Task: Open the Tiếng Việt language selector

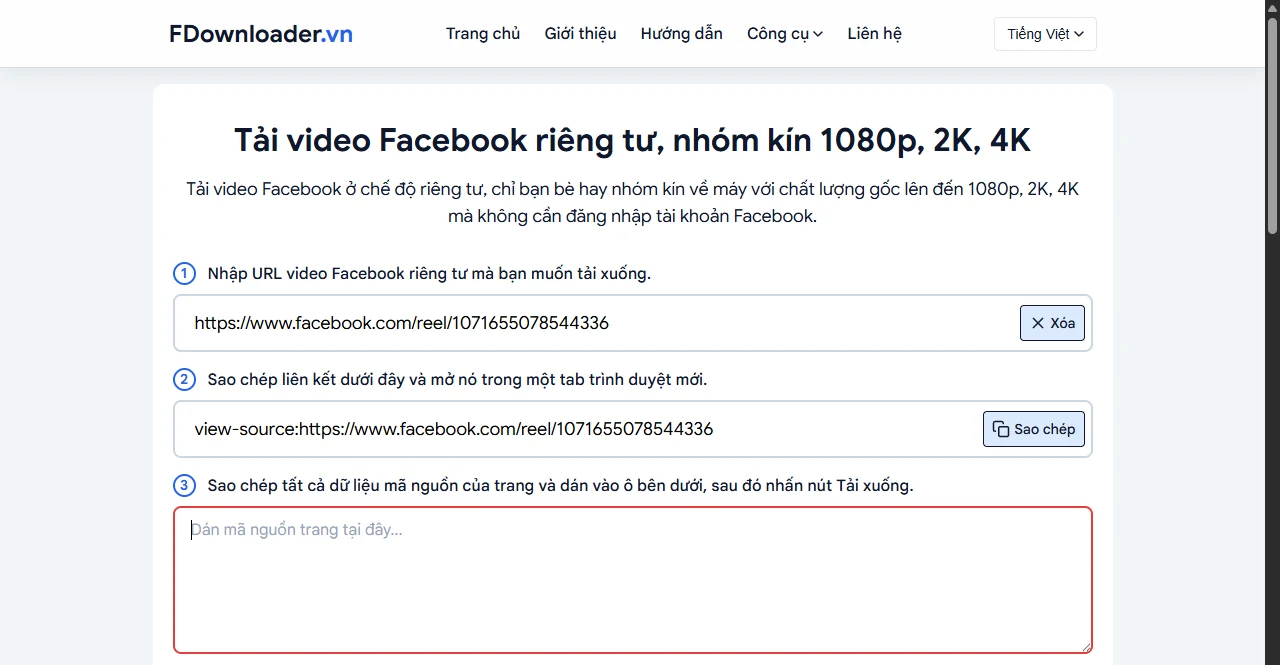Action: click(x=1045, y=34)
